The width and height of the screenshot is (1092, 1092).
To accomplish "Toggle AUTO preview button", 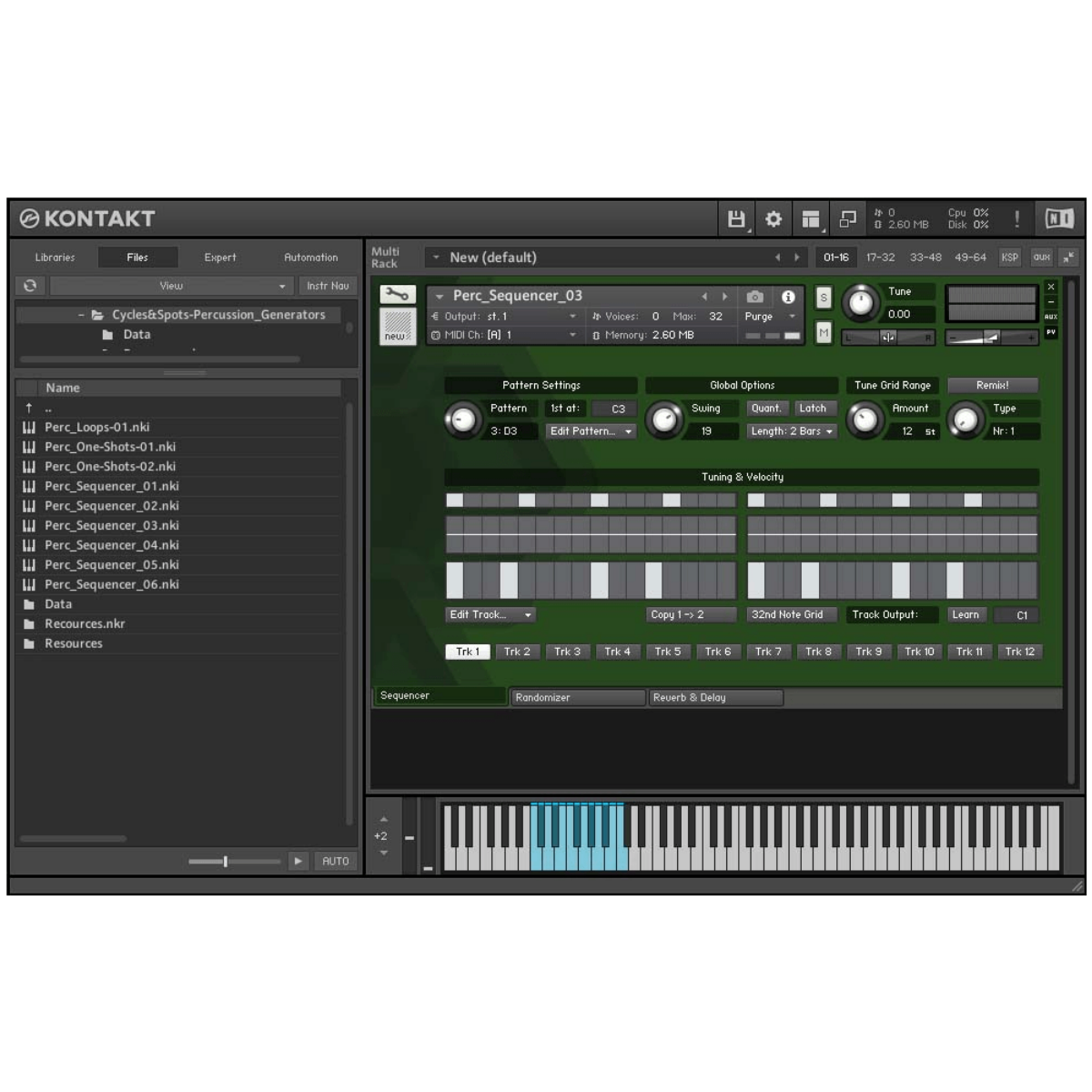I will tap(336, 861).
